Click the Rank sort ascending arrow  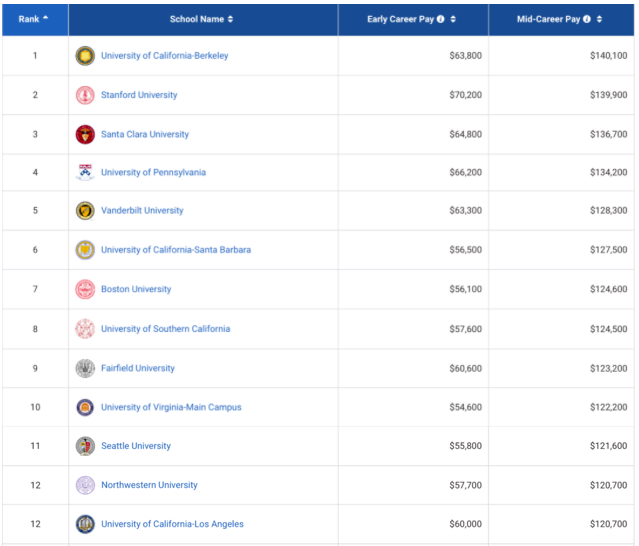click(45, 18)
